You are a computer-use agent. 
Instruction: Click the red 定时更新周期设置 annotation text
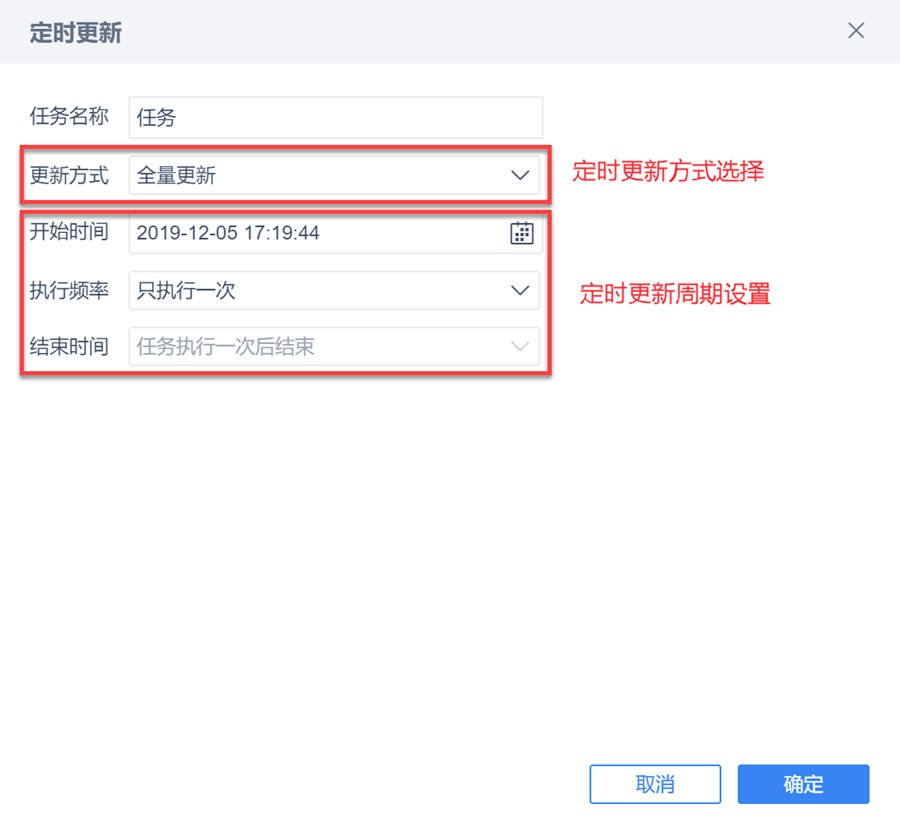tap(676, 294)
